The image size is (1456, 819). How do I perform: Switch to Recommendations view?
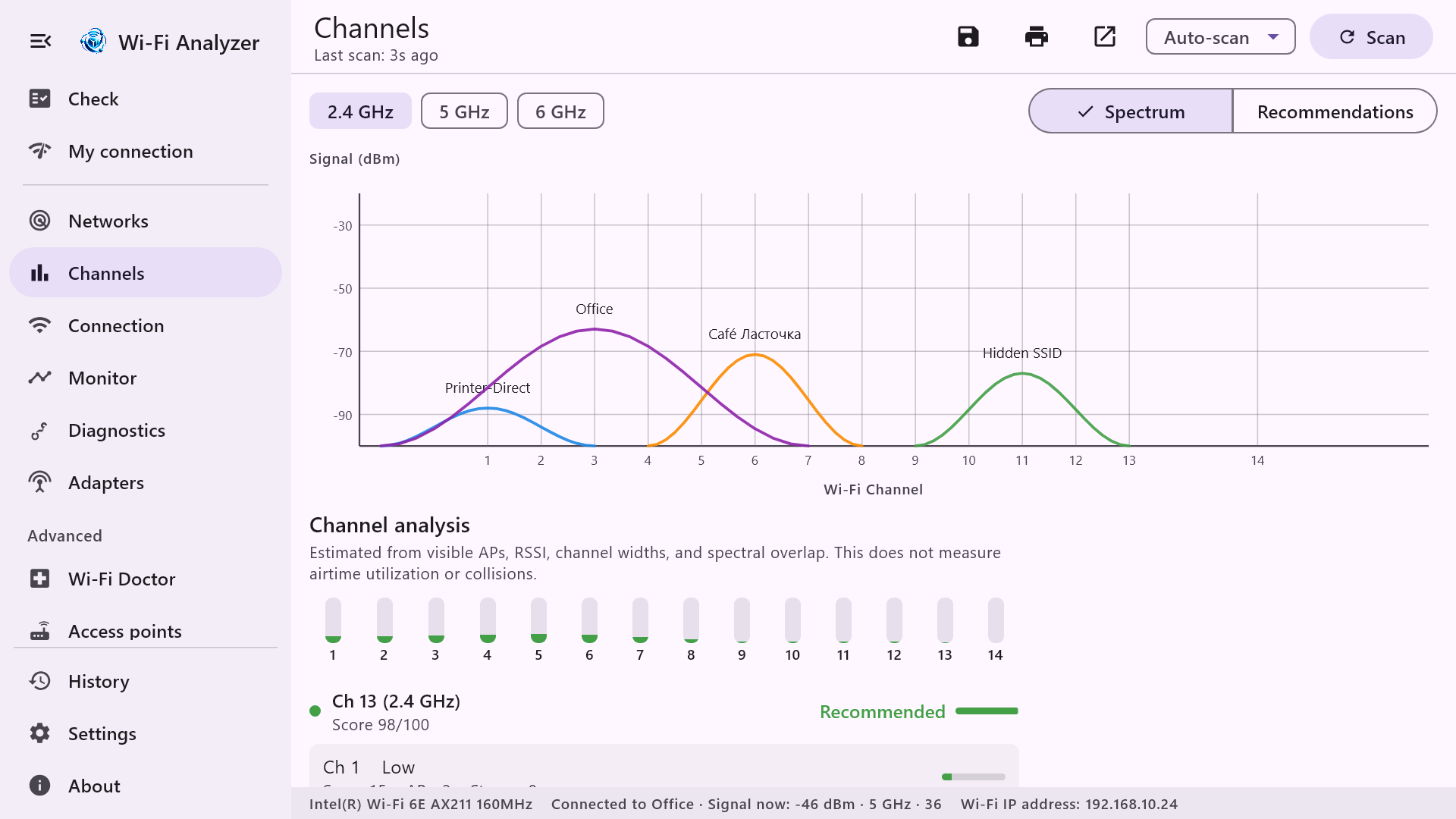(x=1335, y=111)
